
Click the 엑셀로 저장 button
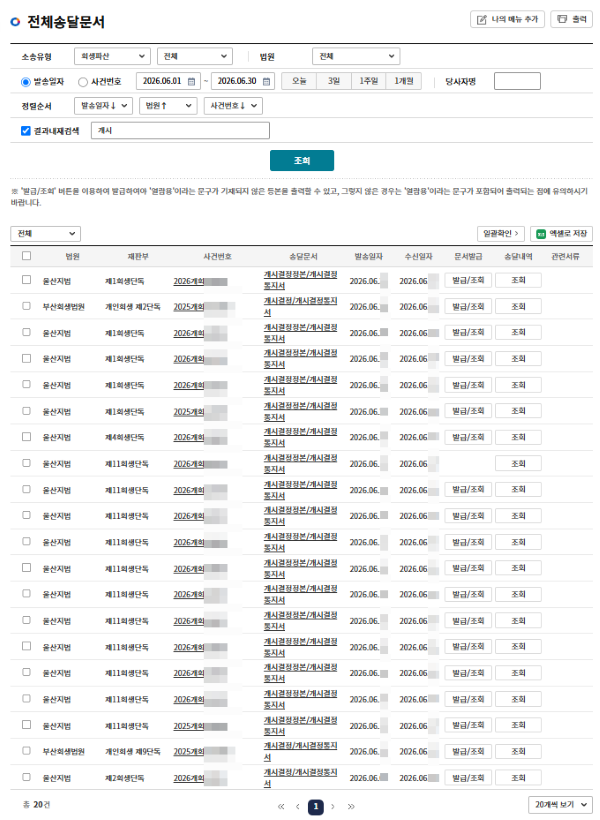(x=562, y=234)
